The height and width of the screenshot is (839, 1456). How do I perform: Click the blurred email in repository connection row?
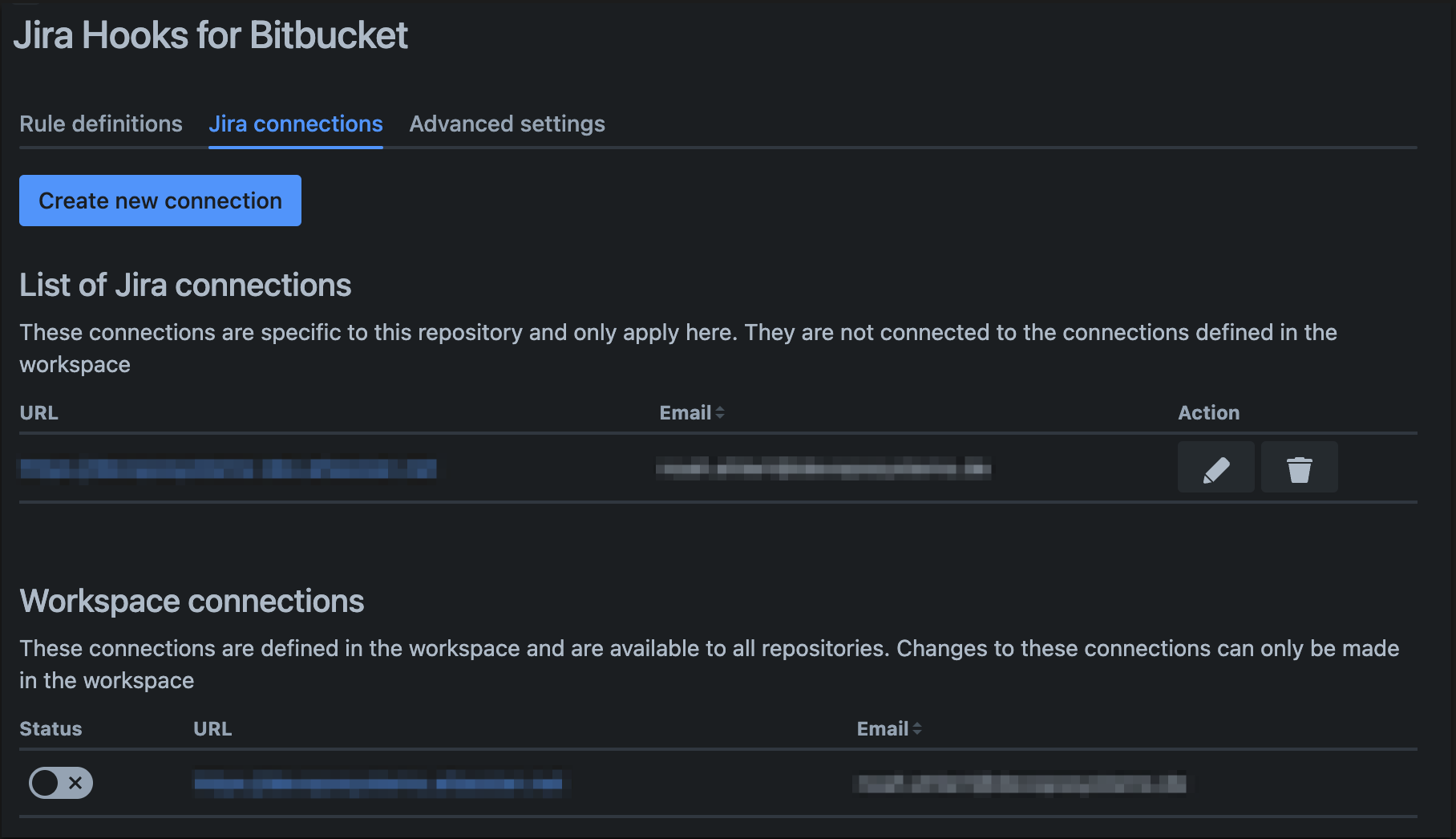pyautogui.click(x=823, y=468)
